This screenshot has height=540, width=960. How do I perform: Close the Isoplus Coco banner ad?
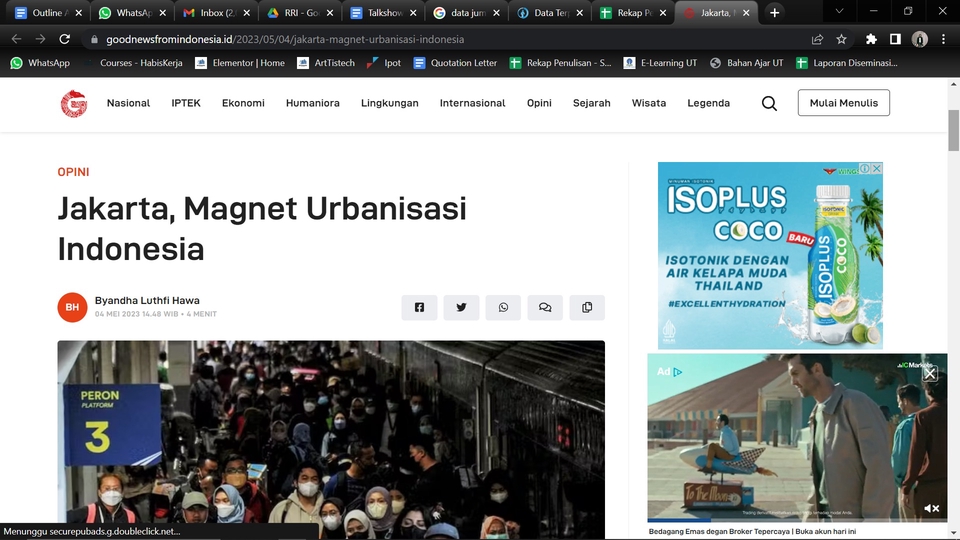click(877, 168)
